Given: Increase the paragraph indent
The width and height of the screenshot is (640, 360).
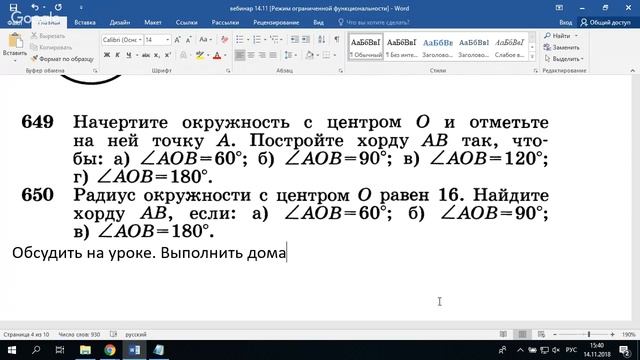Looking at the screenshot, I should [305, 40].
